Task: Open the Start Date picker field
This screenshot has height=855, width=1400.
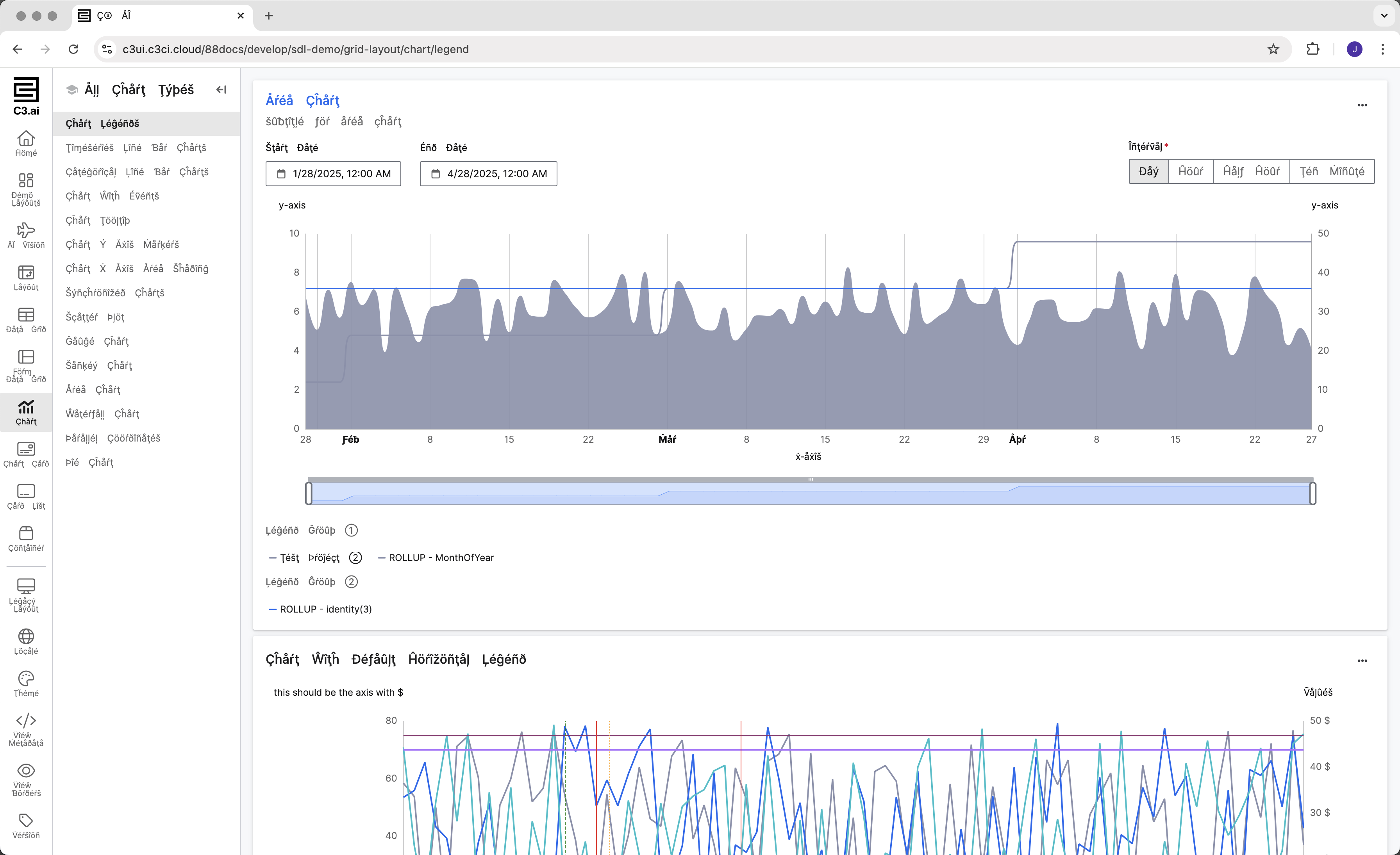Action: [333, 174]
